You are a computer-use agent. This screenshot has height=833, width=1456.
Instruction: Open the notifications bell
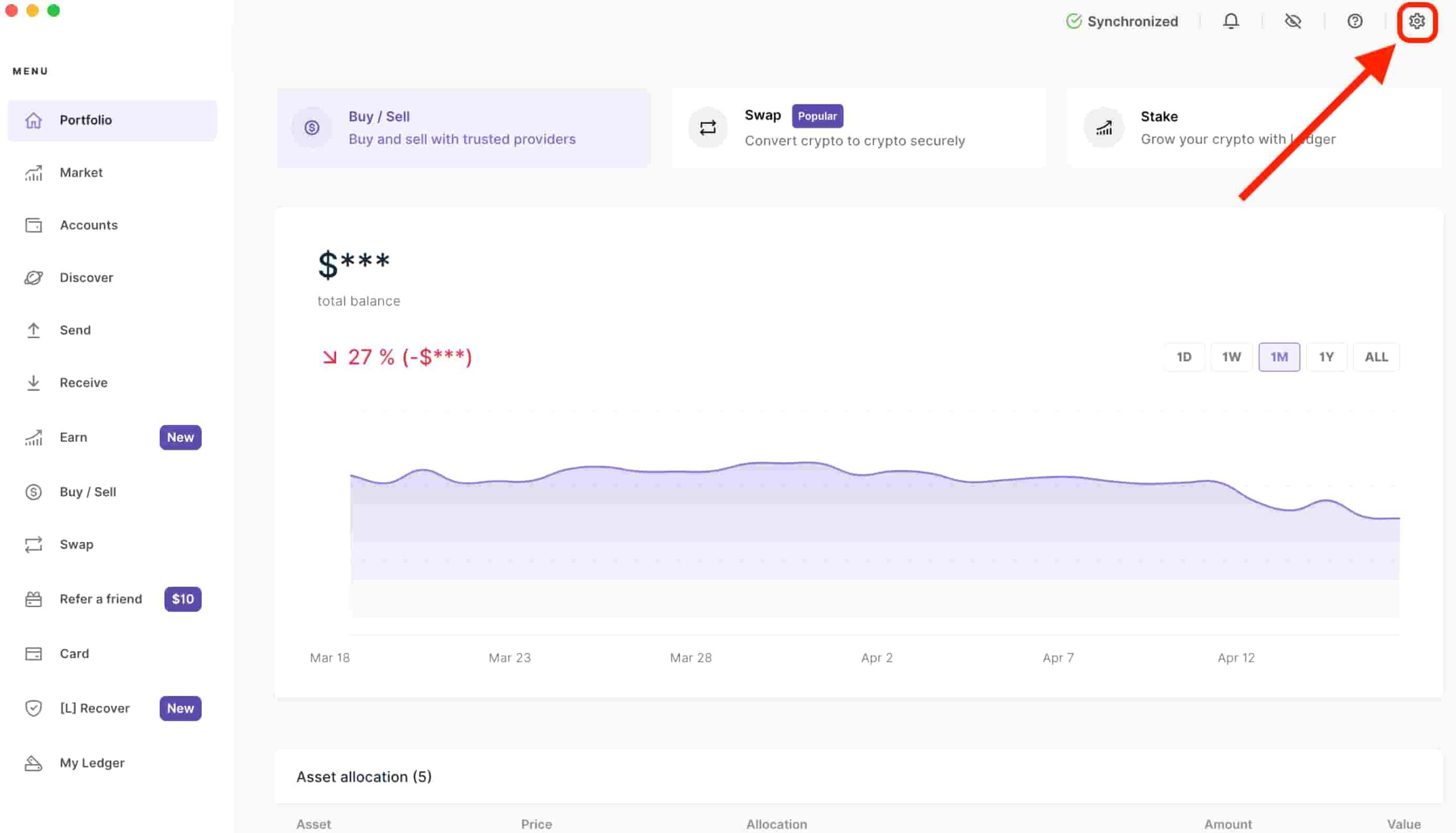1231,22
